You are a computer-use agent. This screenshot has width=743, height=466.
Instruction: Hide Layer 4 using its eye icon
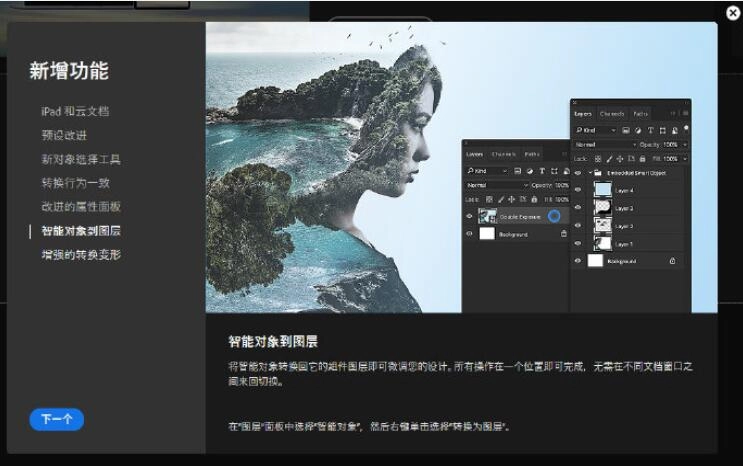pyautogui.click(x=578, y=190)
